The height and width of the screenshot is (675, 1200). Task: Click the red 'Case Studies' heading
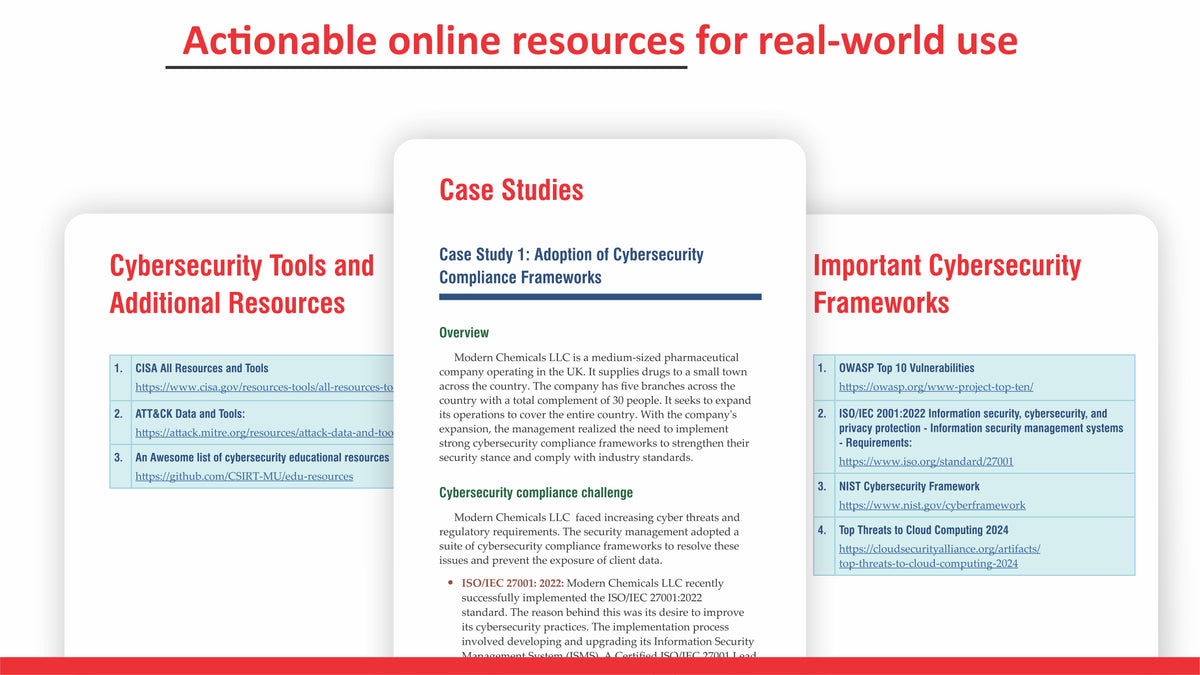pyautogui.click(x=511, y=189)
